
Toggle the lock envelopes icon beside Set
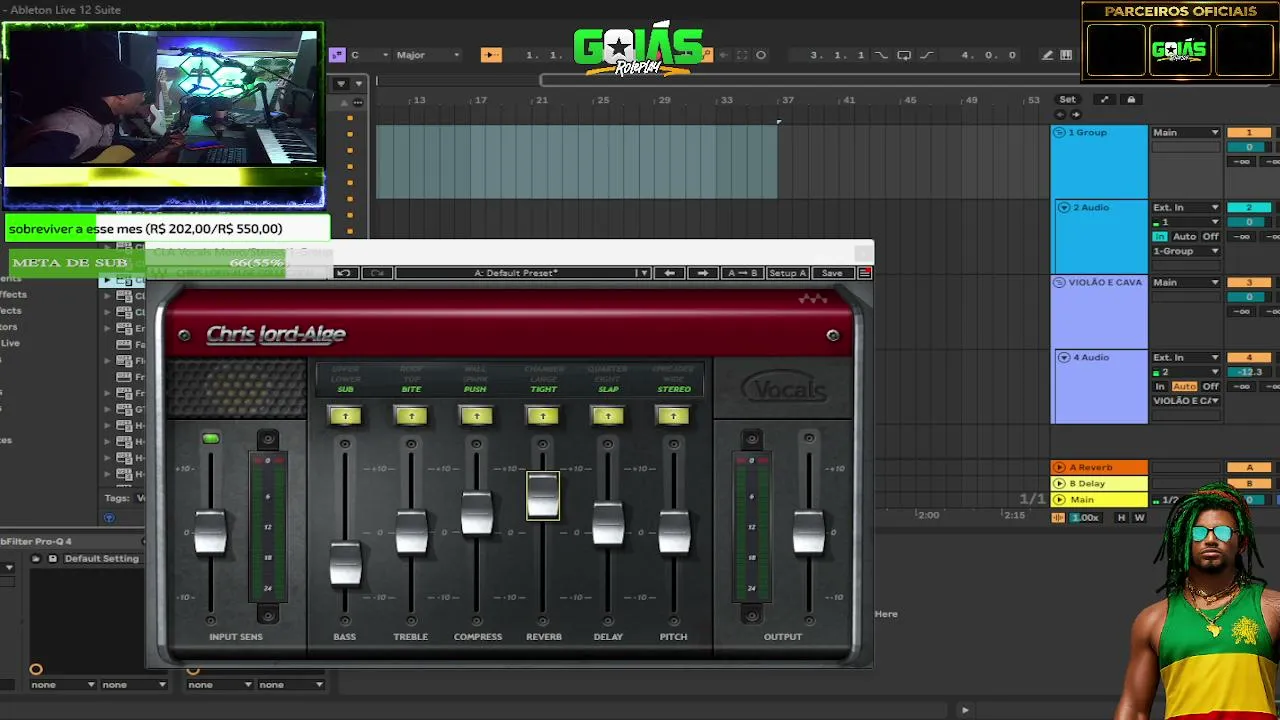[x=1131, y=99]
